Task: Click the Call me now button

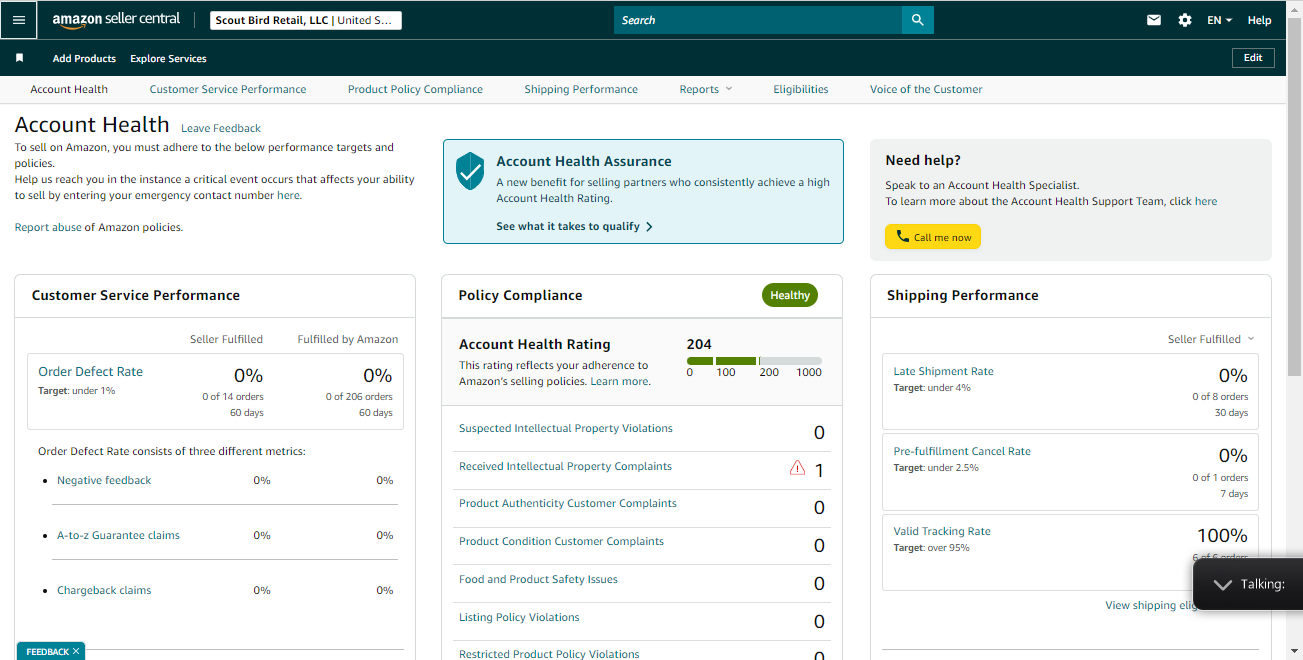Action: point(933,237)
